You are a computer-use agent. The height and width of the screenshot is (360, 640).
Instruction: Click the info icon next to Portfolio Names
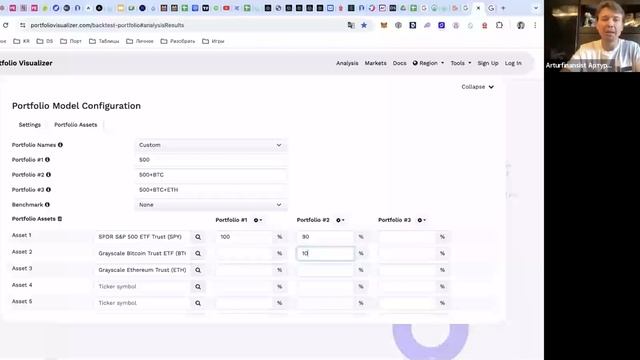point(60,145)
